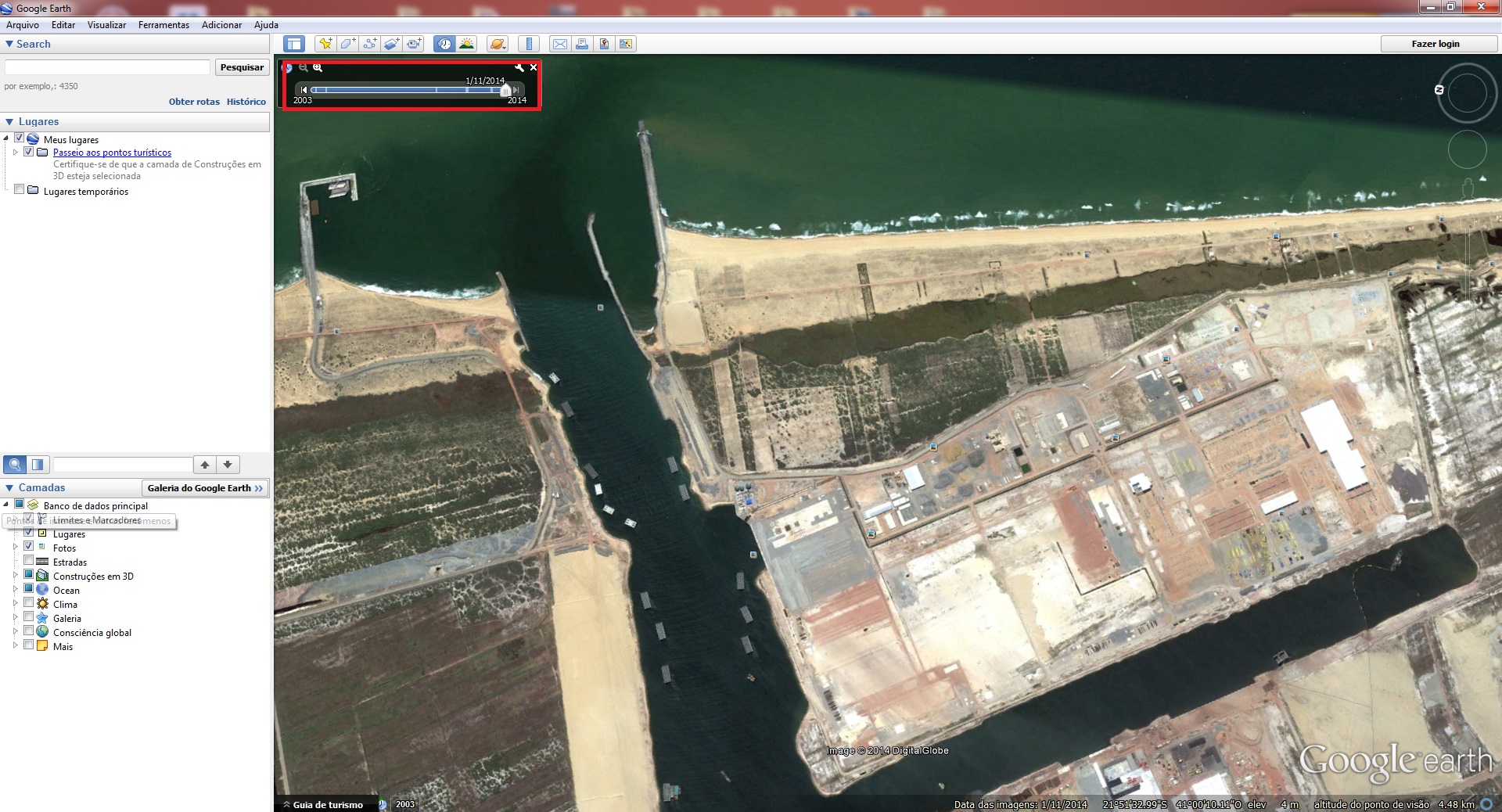Click the Add Placemark pushpin icon
1502x812 pixels.
325,44
